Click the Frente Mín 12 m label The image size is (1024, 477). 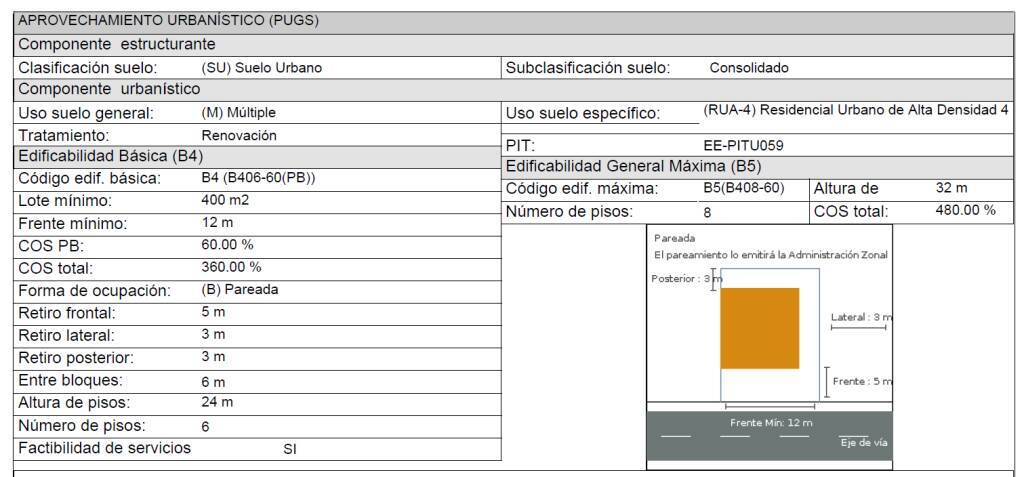coord(771,423)
